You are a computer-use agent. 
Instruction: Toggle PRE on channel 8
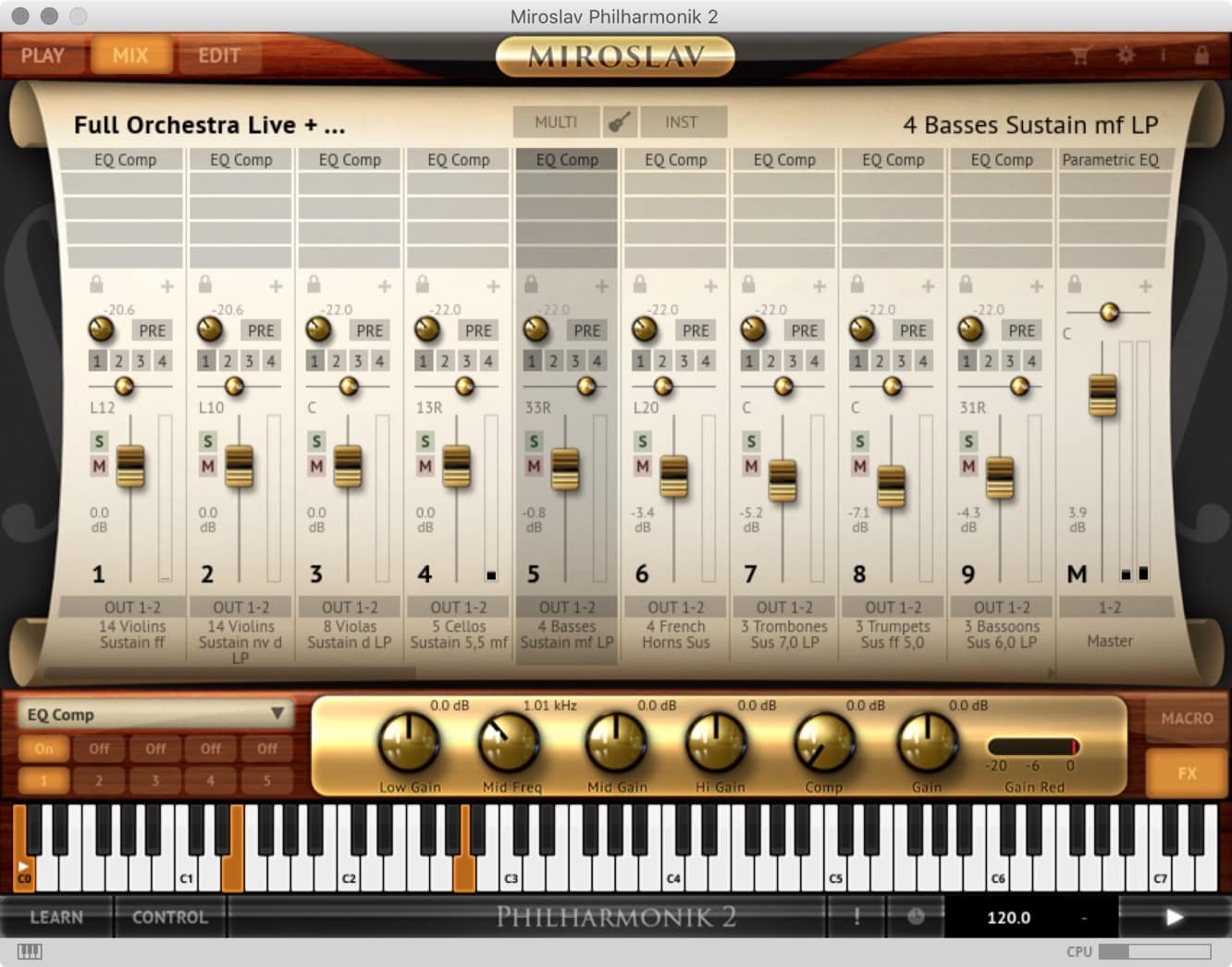point(913,330)
